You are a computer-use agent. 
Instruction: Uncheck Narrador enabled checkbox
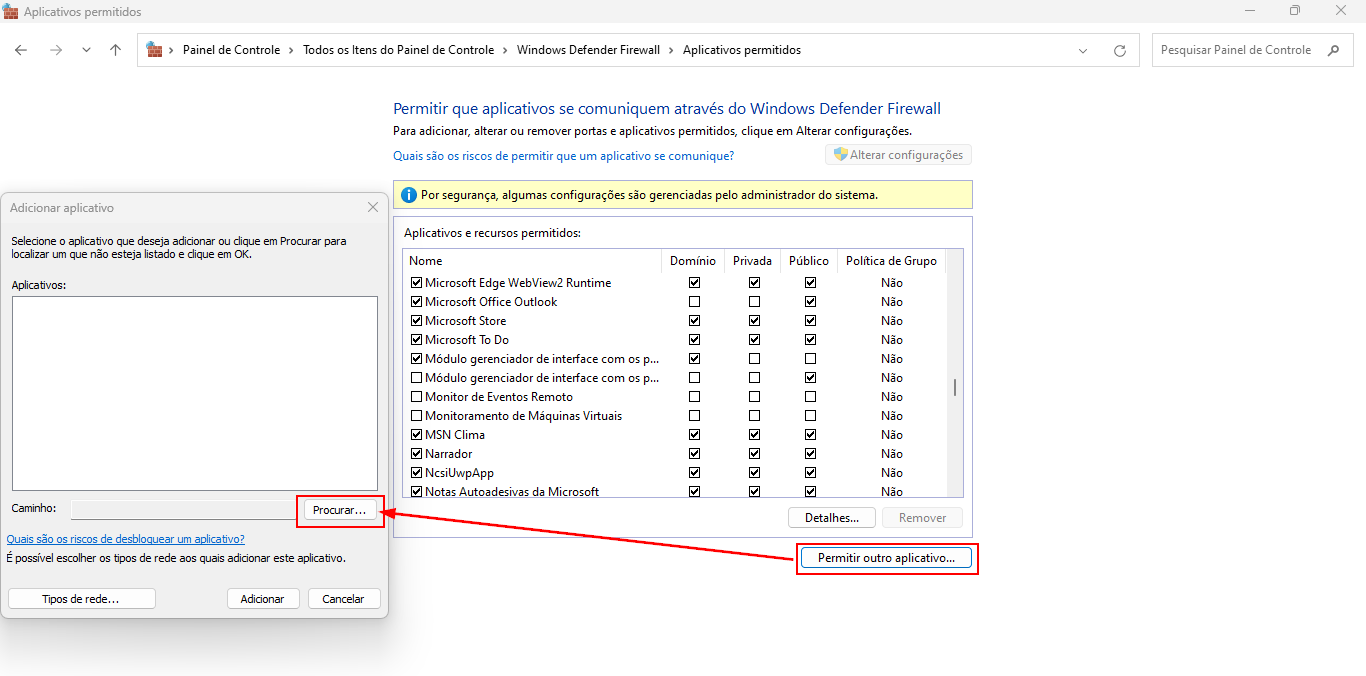(x=417, y=454)
